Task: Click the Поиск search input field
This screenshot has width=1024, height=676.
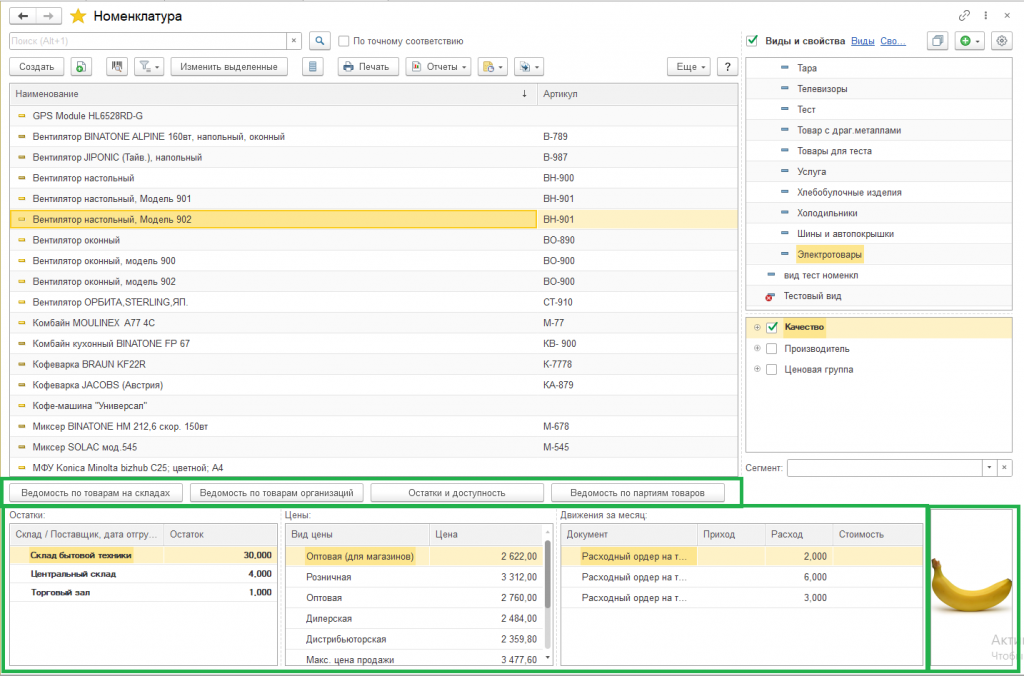Action: click(x=148, y=41)
